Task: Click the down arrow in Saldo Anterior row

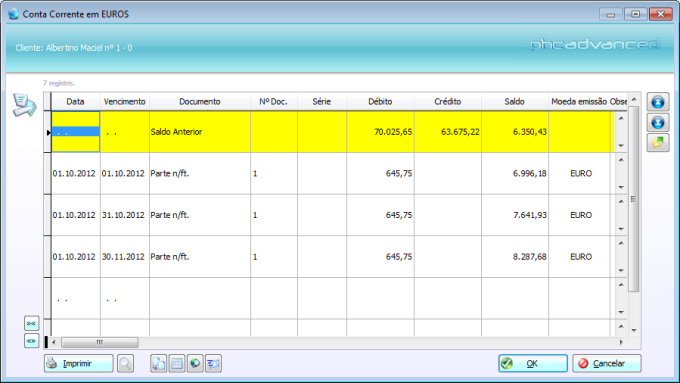Action: (x=621, y=146)
